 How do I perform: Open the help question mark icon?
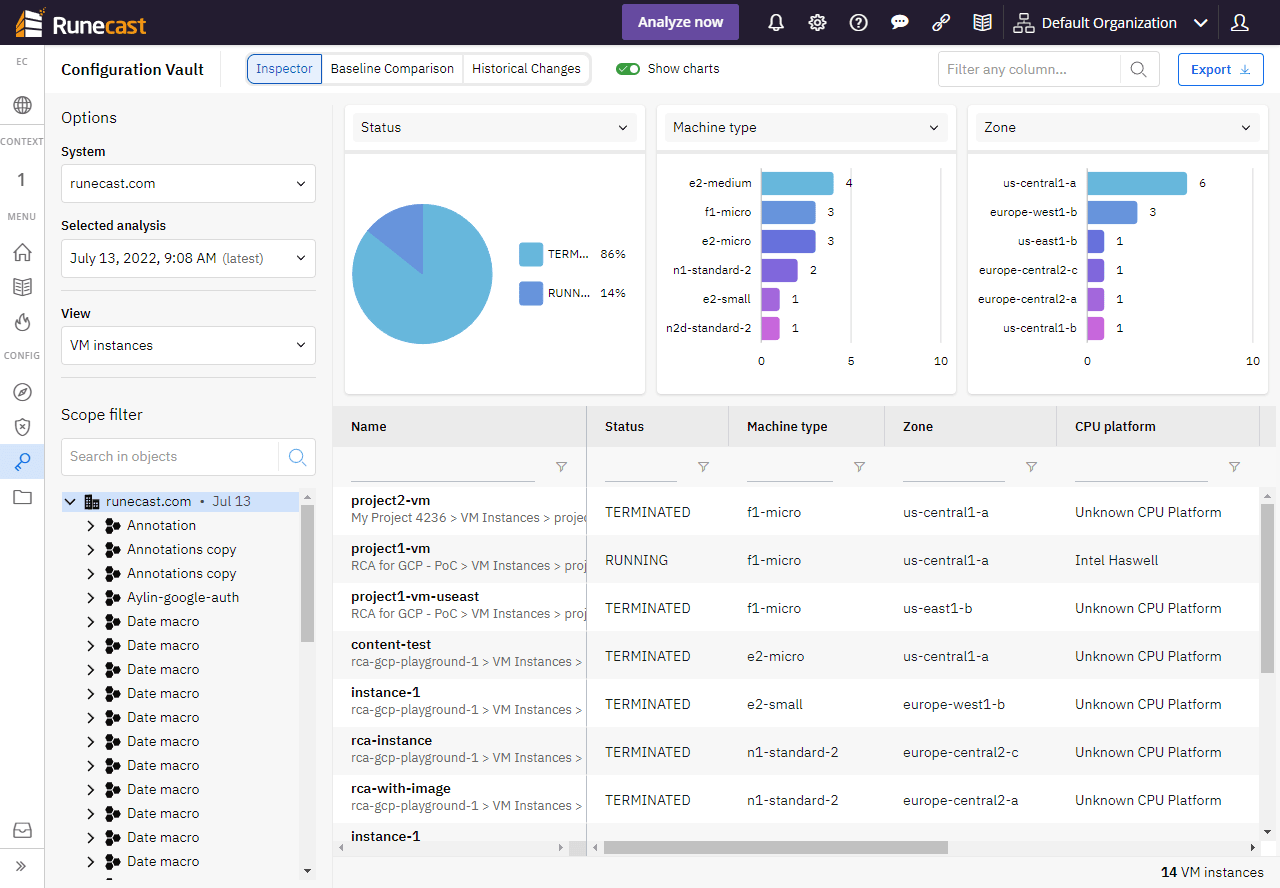(x=858, y=23)
